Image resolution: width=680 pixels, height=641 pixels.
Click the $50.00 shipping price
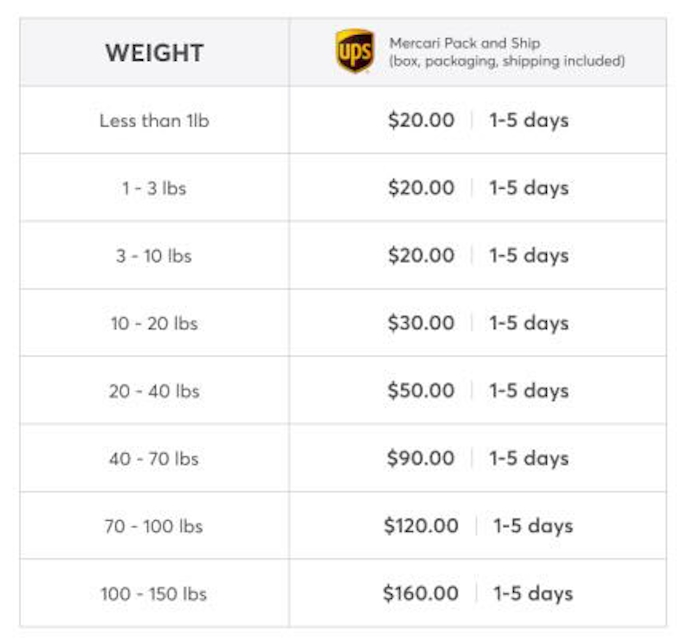tap(421, 391)
